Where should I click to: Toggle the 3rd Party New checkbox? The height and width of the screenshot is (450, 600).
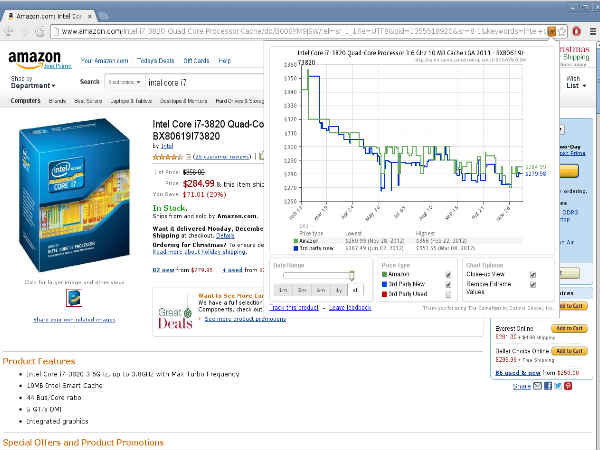click(448, 285)
